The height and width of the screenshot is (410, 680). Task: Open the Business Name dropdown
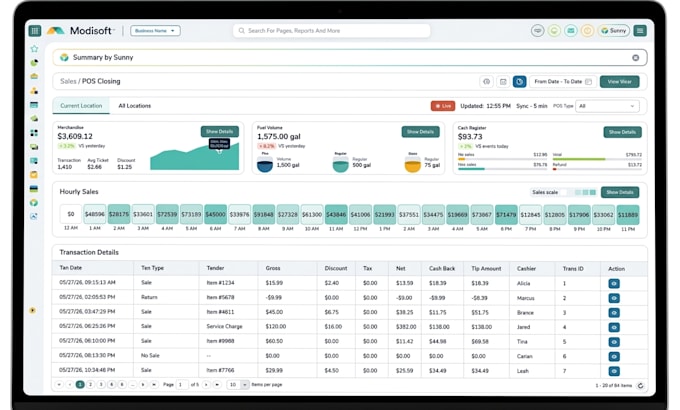click(155, 31)
